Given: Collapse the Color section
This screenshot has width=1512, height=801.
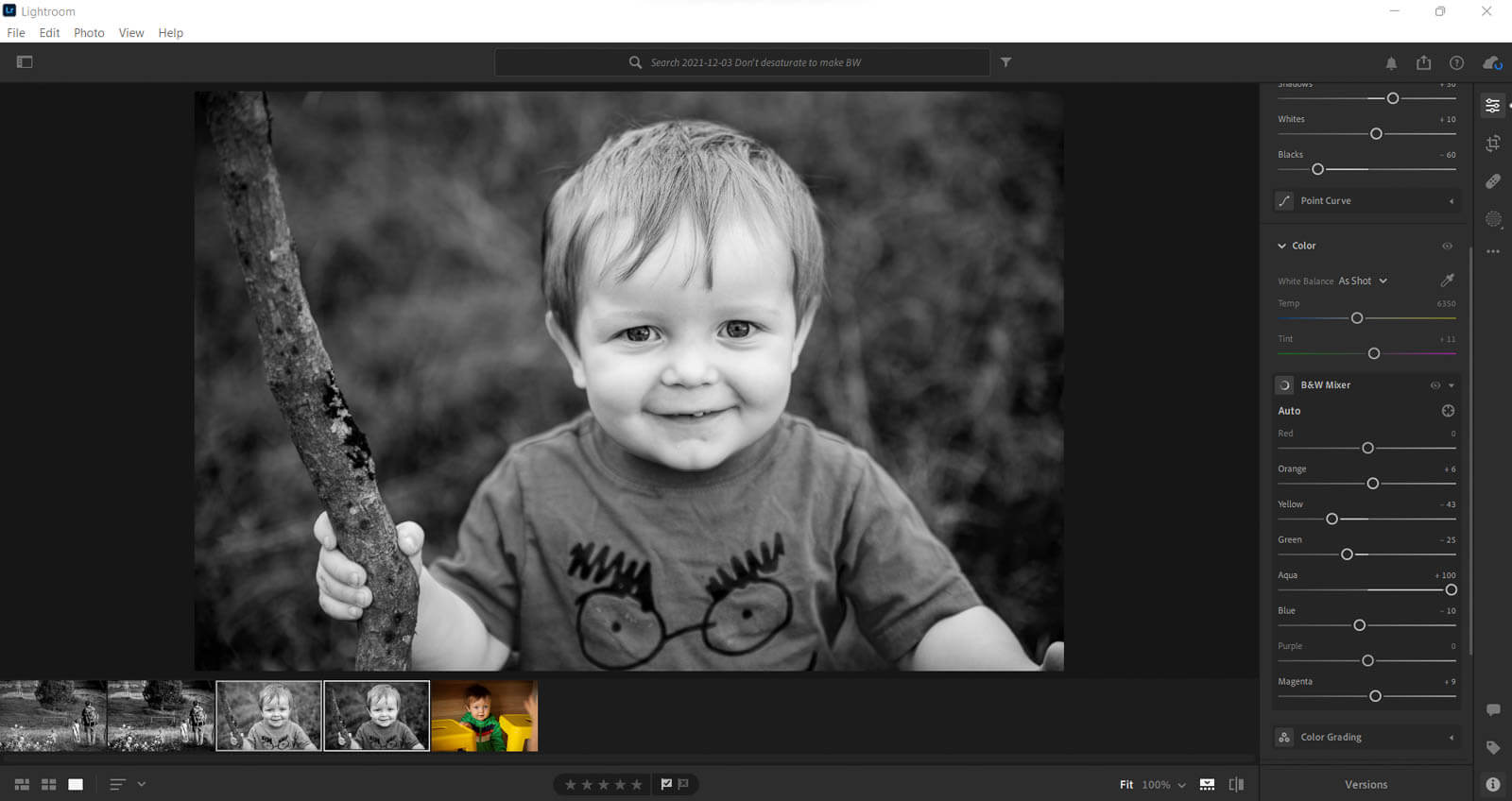Looking at the screenshot, I should 1281,246.
